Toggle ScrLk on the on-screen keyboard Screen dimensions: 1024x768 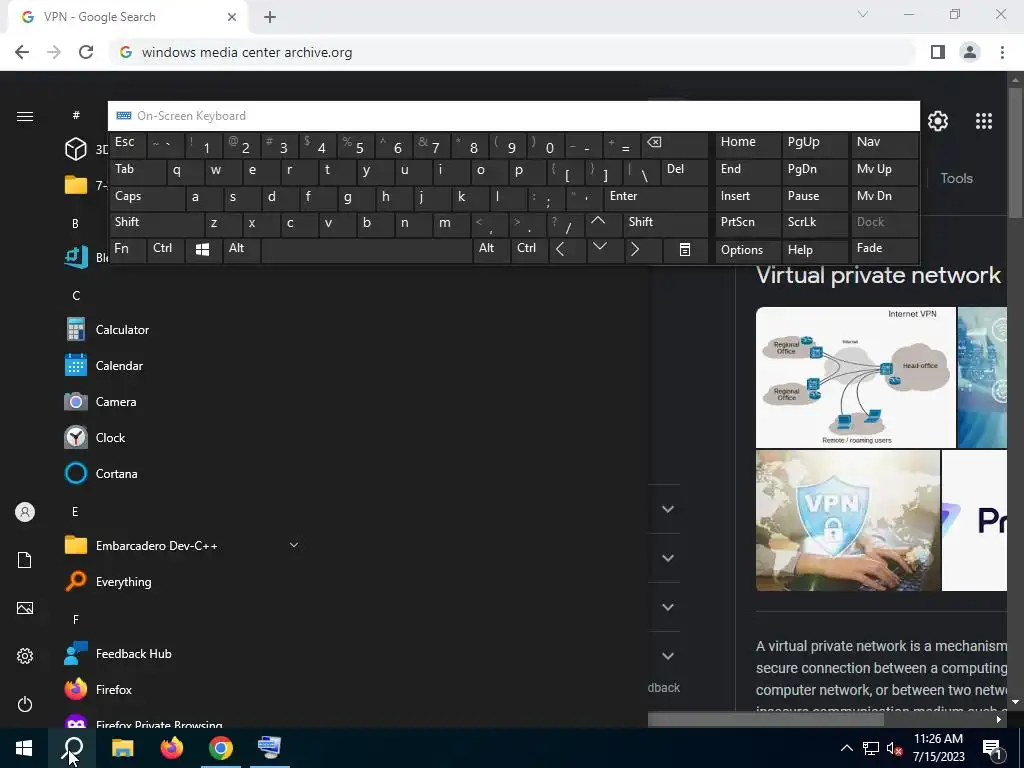tap(814, 223)
